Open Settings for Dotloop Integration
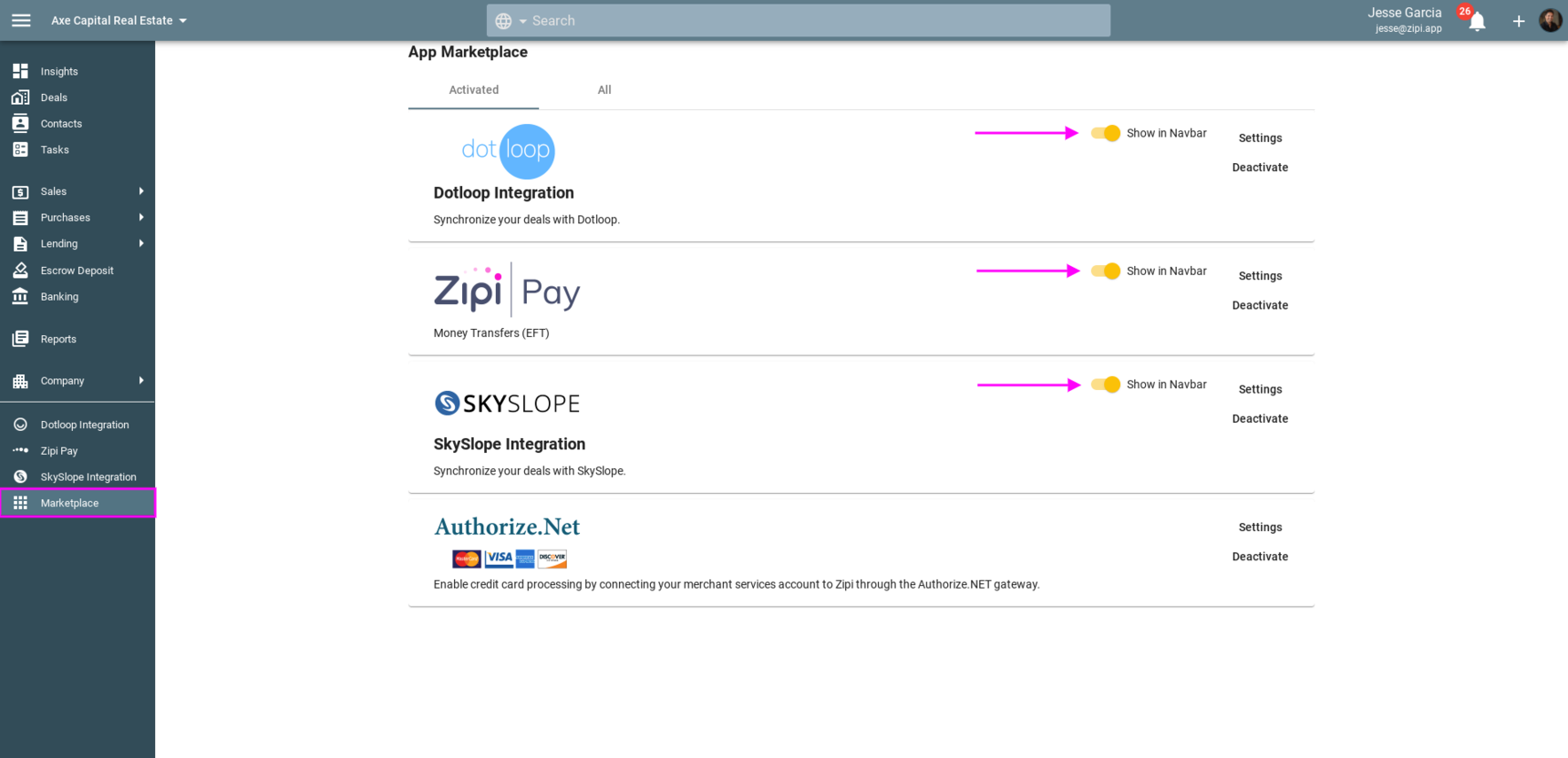 coord(1260,138)
